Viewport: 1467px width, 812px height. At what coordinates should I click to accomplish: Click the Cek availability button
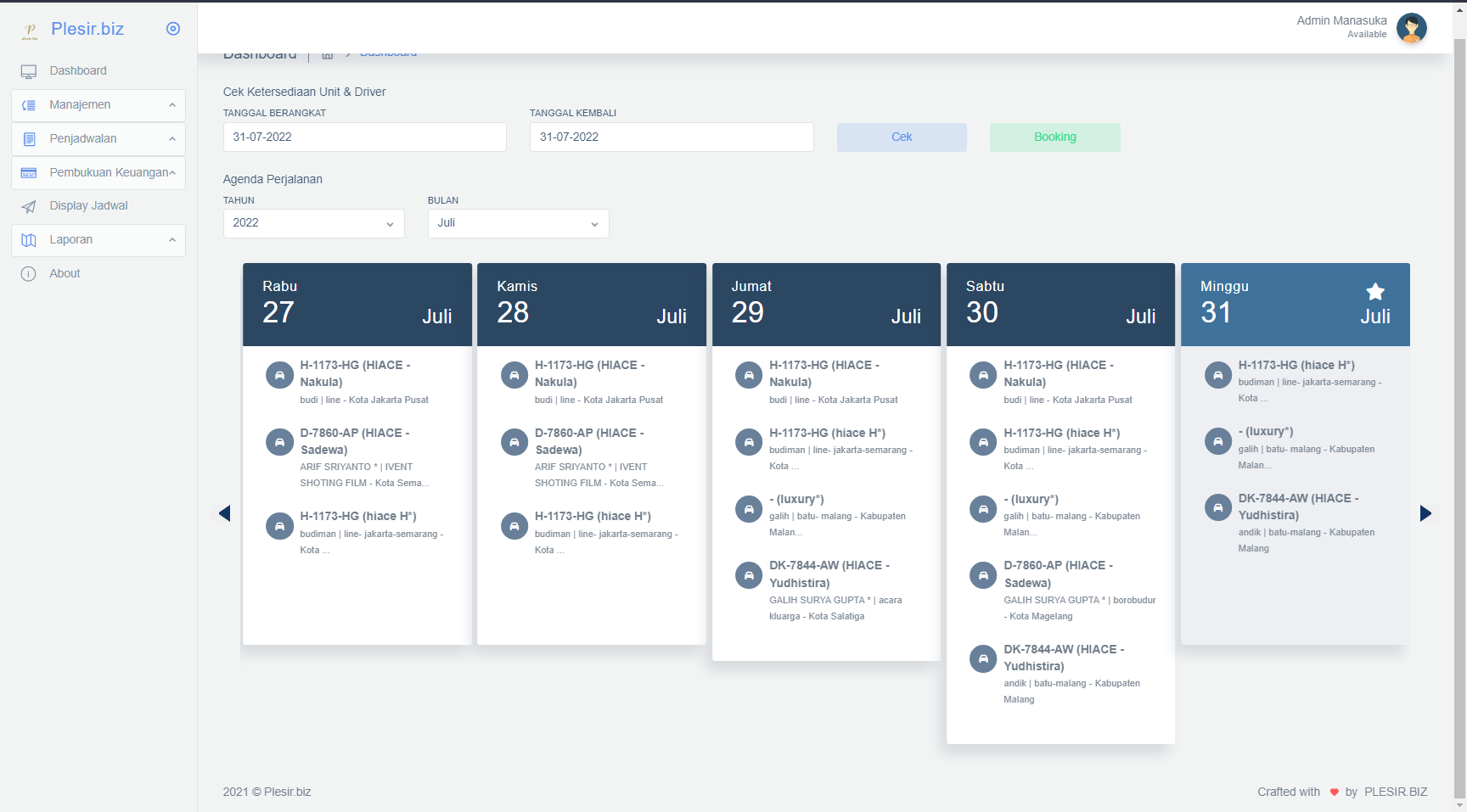pos(902,137)
